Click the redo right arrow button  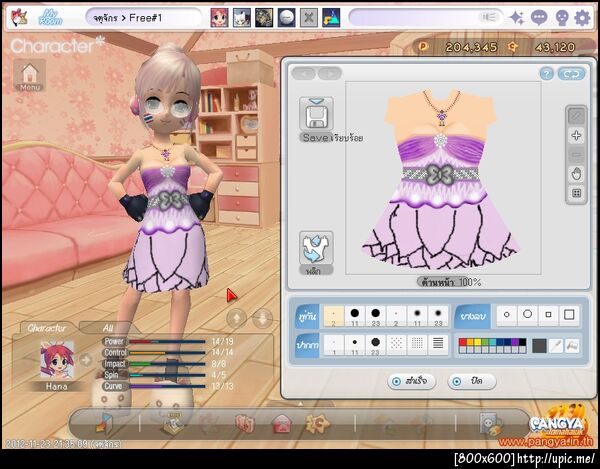point(329,73)
